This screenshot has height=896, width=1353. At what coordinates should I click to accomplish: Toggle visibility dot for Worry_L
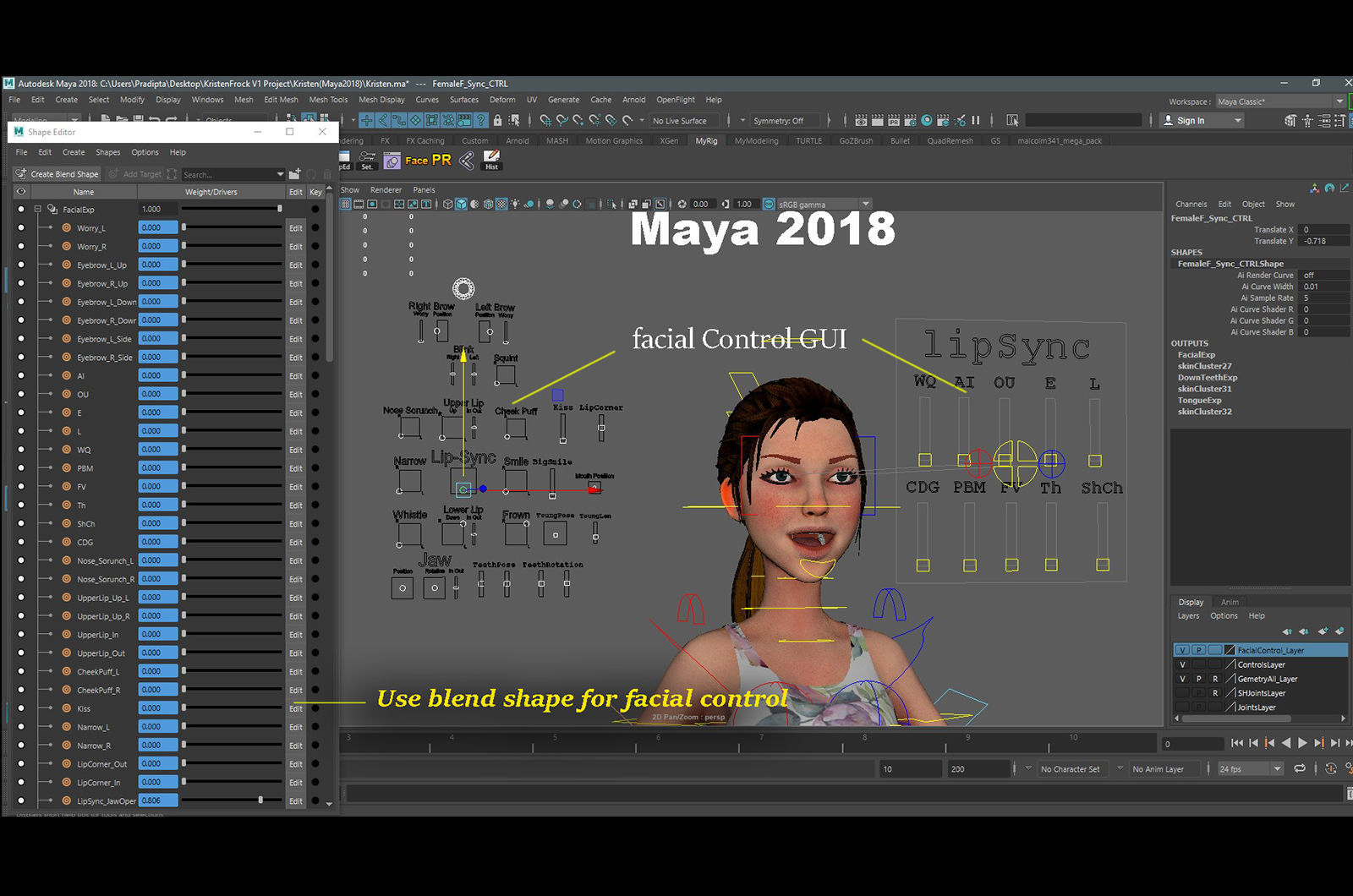[x=21, y=227]
